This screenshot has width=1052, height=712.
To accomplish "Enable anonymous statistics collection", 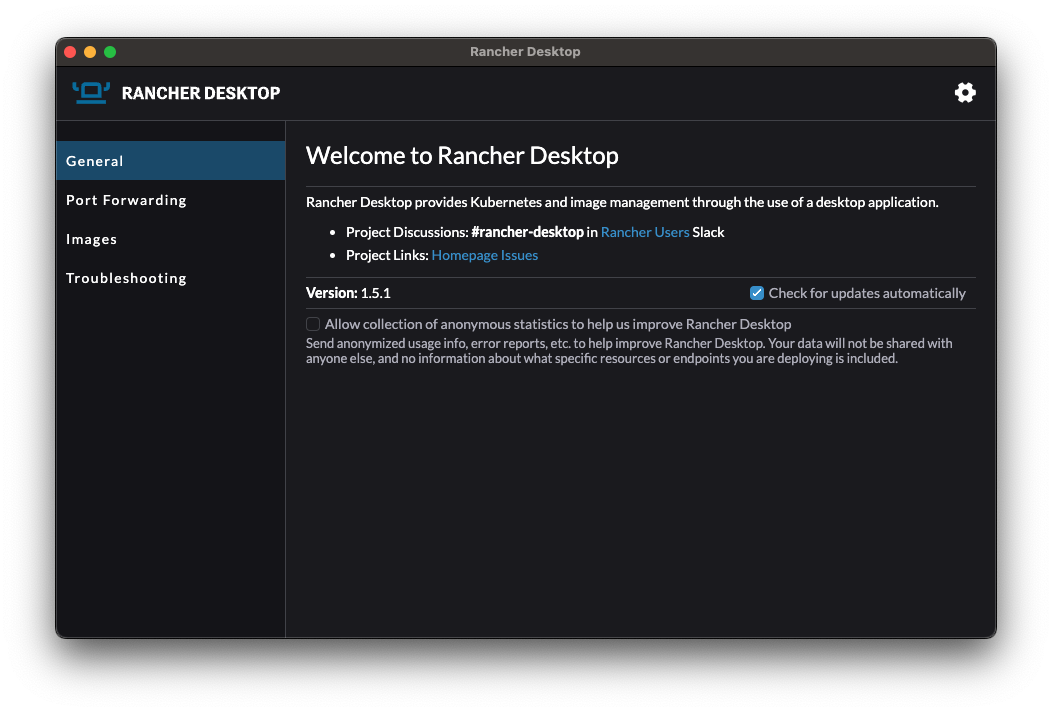I will [x=313, y=324].
